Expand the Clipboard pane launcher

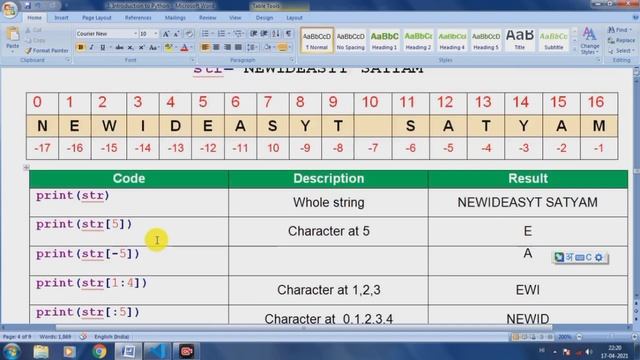[x=68, y=60]
